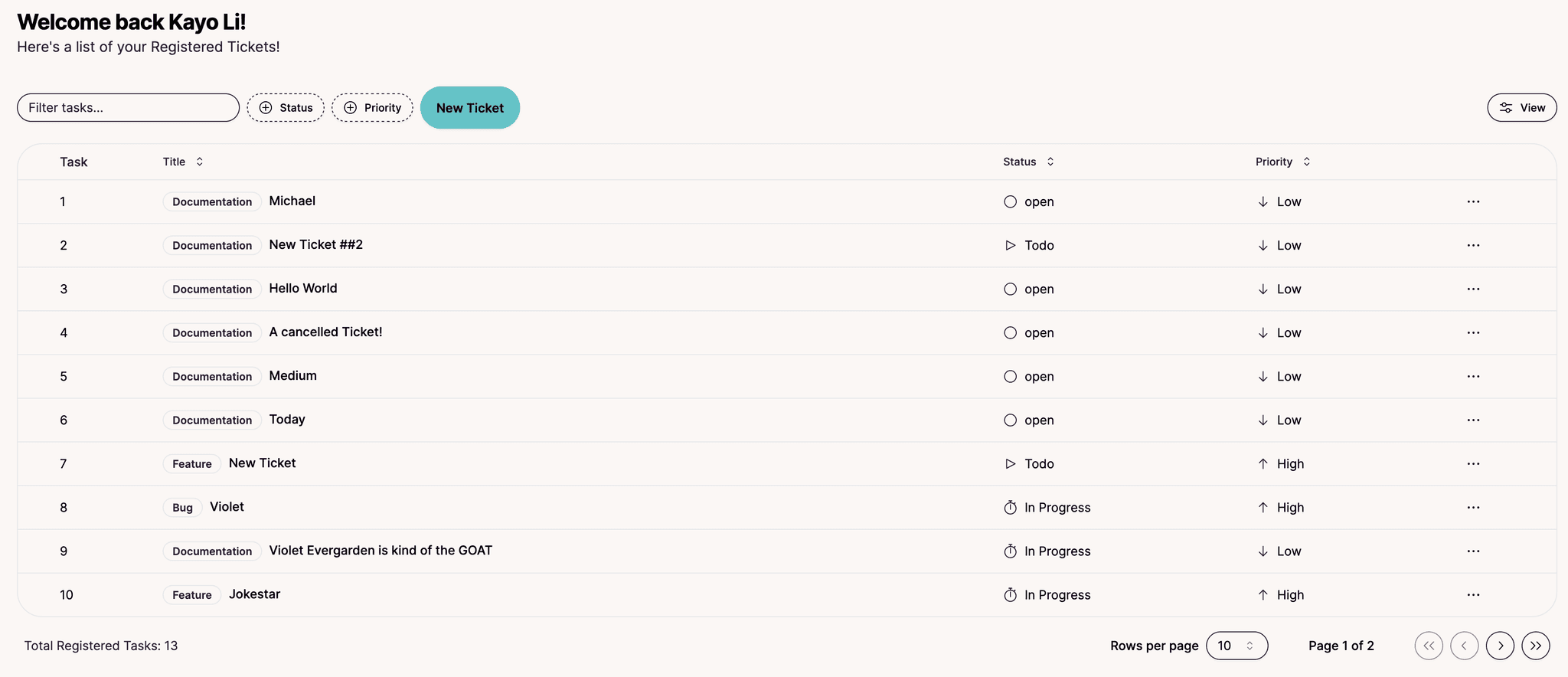Open three-dot menu for Today ticket
Image resolution: width=1568 pixels, height=677 pixels.
pos(1473,420)
